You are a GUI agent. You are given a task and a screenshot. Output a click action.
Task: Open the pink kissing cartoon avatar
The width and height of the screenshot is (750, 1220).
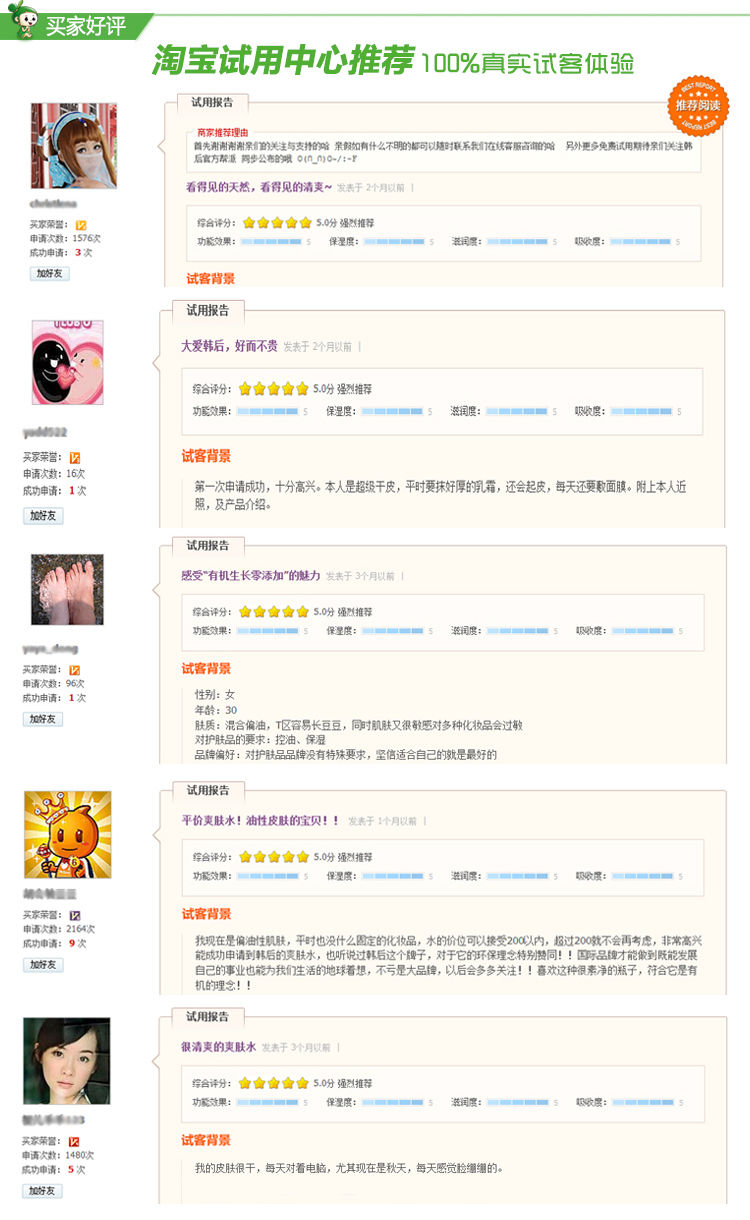coord(67,362)
